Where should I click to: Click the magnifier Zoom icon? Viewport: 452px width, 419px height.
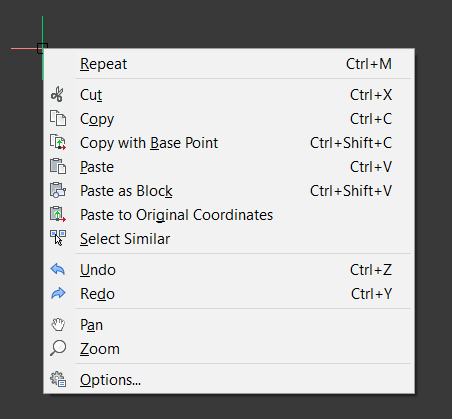(58, 349)
